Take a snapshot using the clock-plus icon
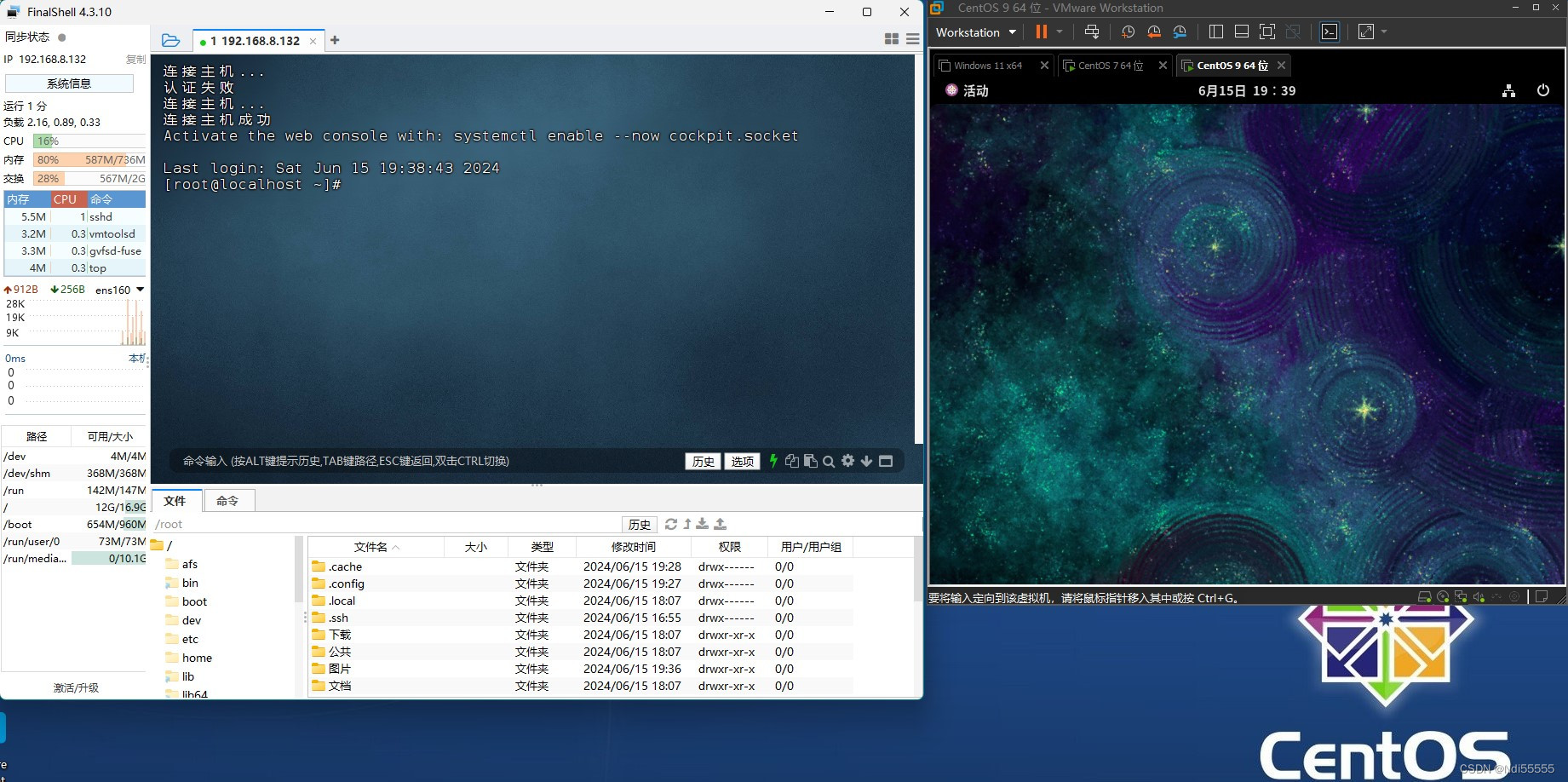 [x=1128, y=32]
